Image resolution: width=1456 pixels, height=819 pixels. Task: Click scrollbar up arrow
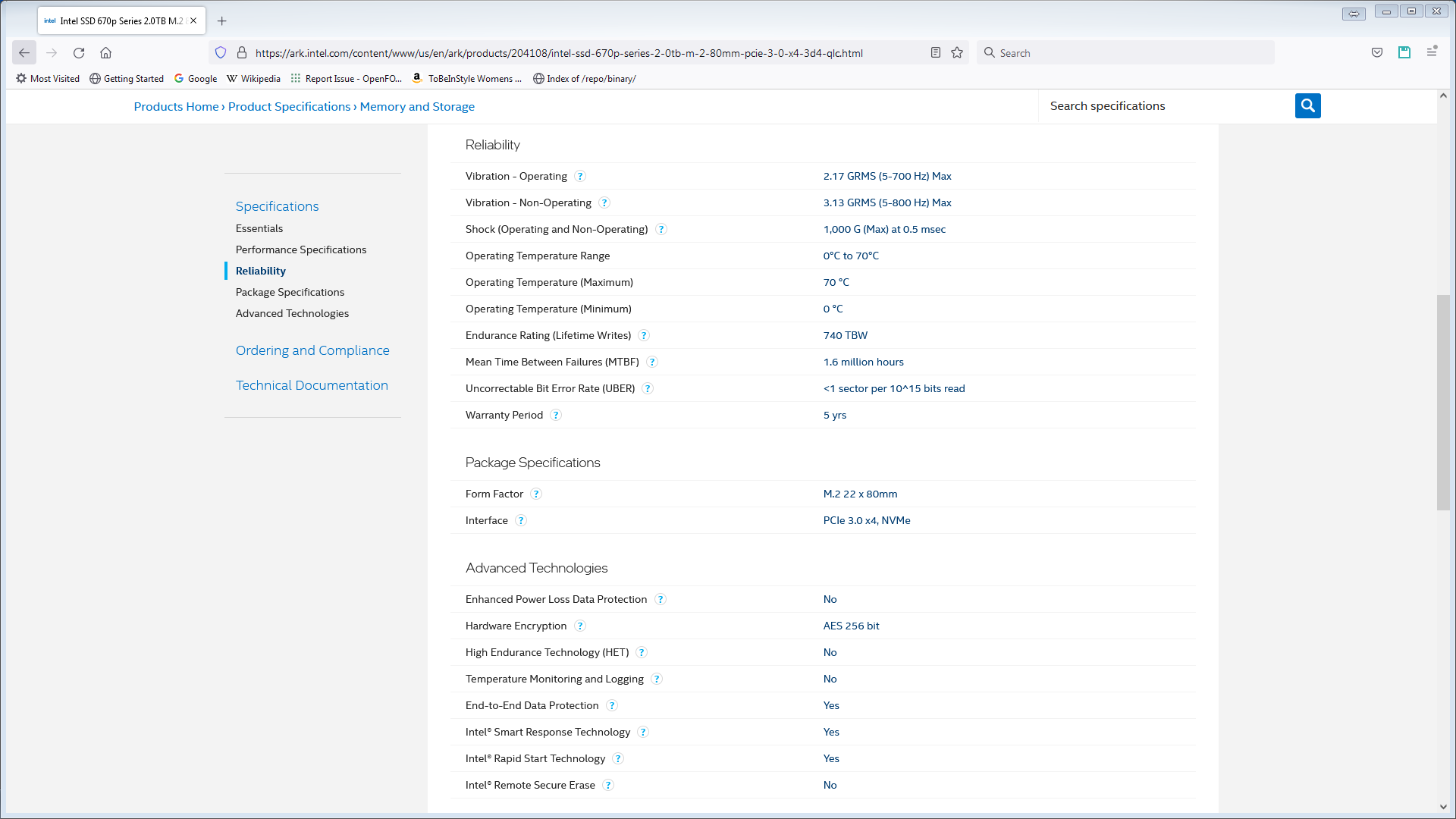pos(1443,96)
